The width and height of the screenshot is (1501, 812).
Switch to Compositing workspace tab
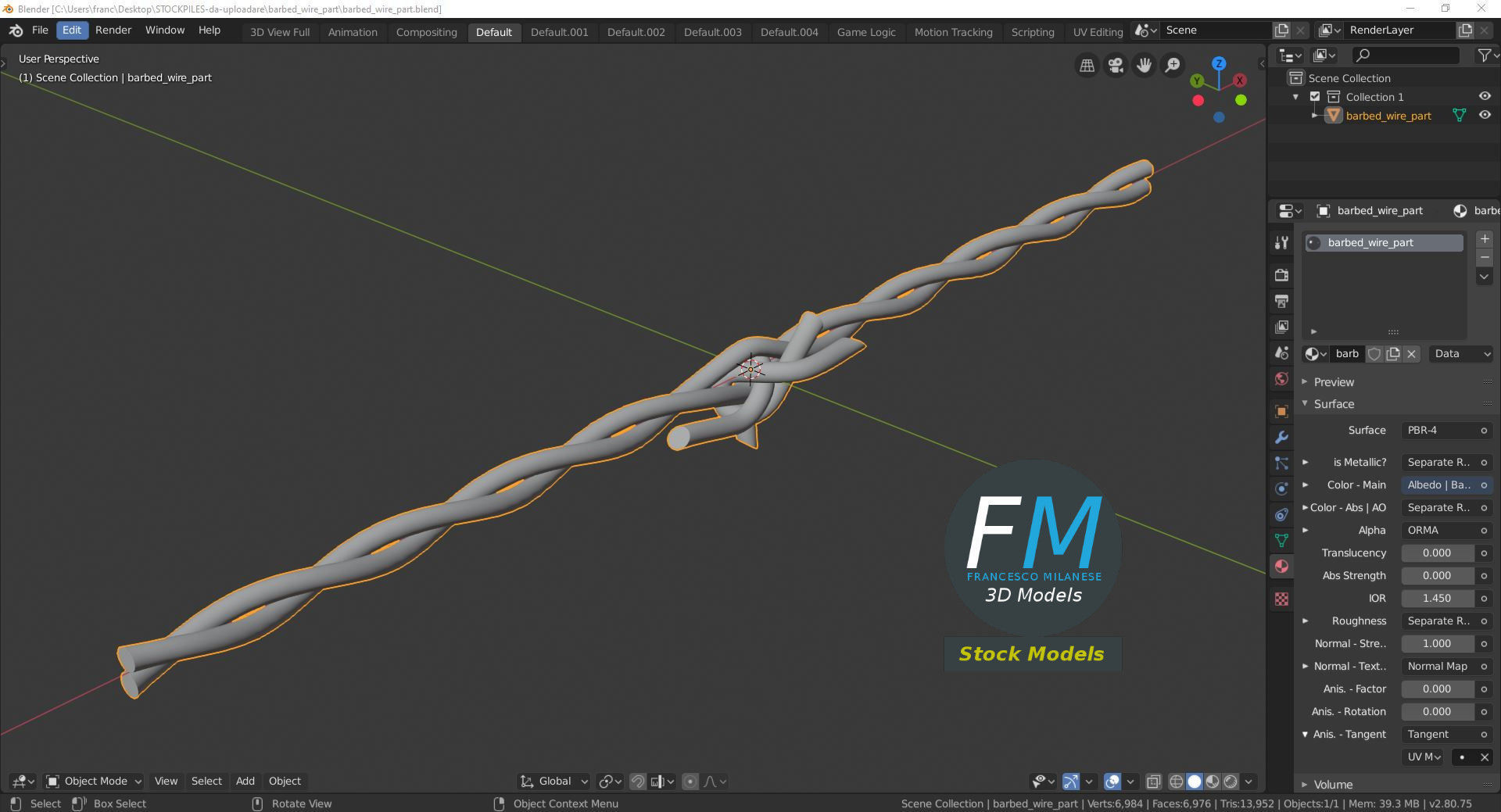(426, 32)
